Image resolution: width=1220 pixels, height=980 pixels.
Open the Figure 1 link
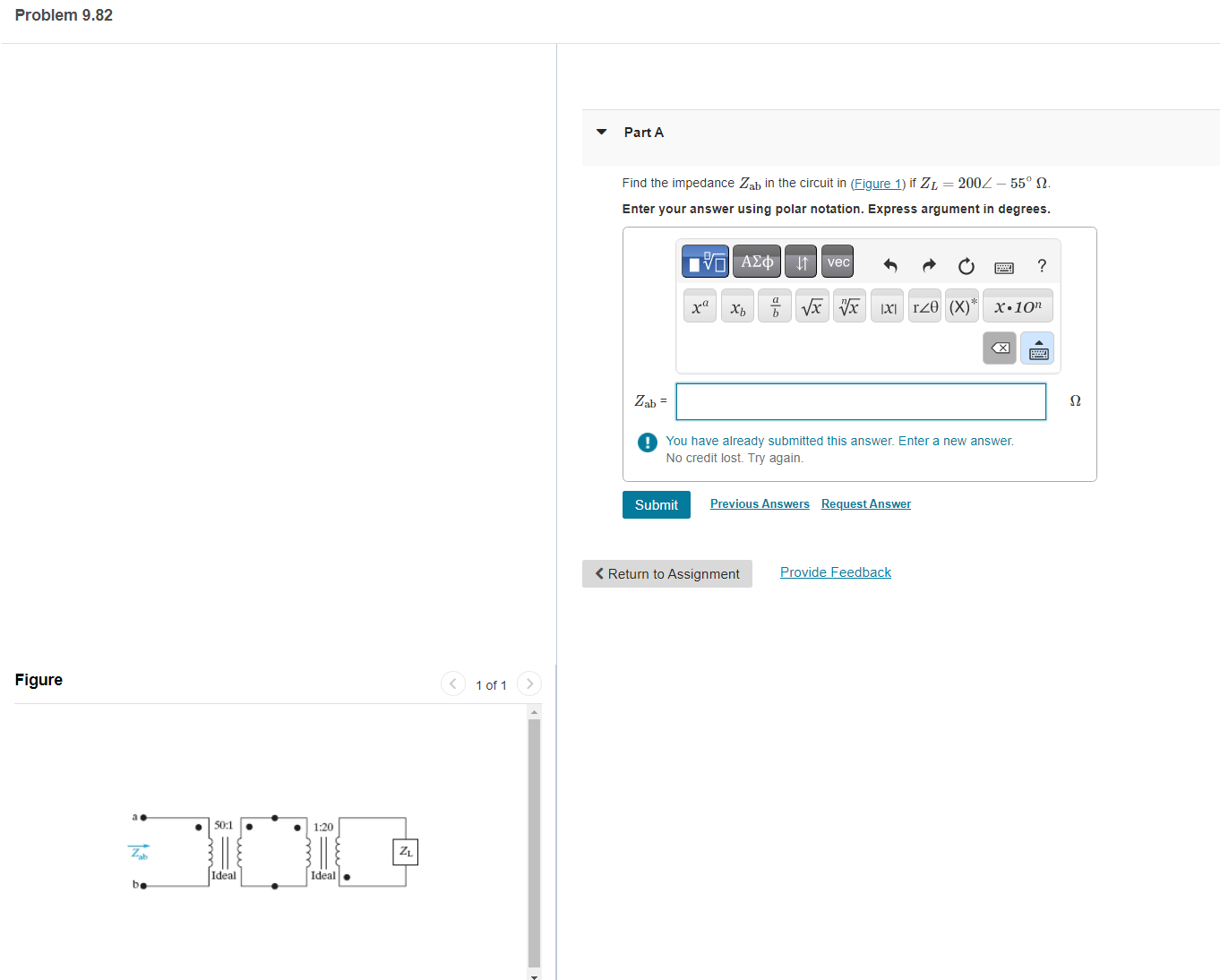pos(877,184)
